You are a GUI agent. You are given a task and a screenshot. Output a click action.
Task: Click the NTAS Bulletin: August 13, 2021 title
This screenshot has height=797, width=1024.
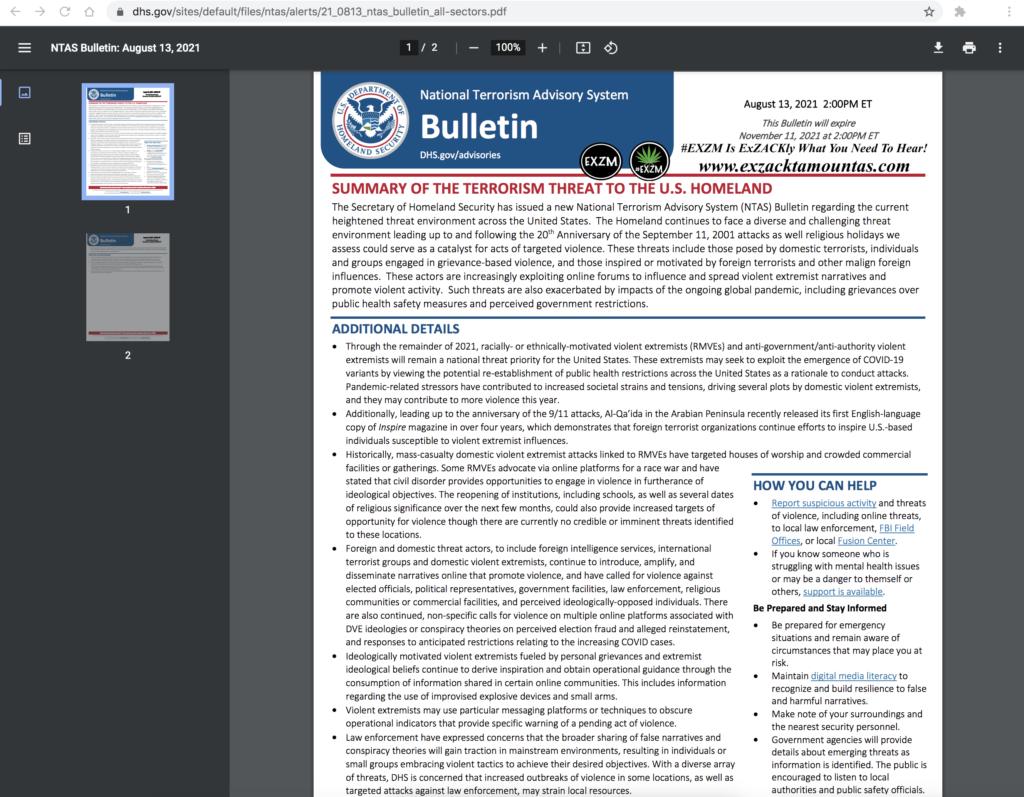point(125,48)
